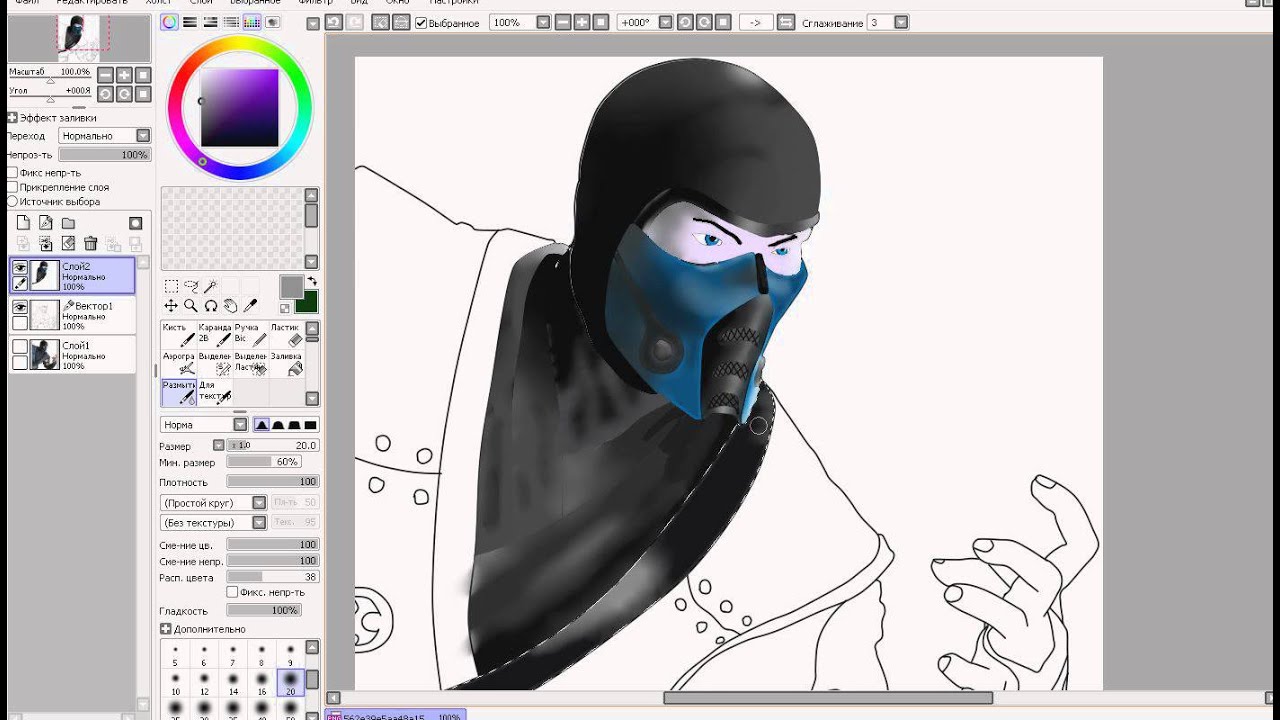Screen dimensions: 1280x720
Task: Click the -> button in top toolbar
Action: tap(754, 22)
